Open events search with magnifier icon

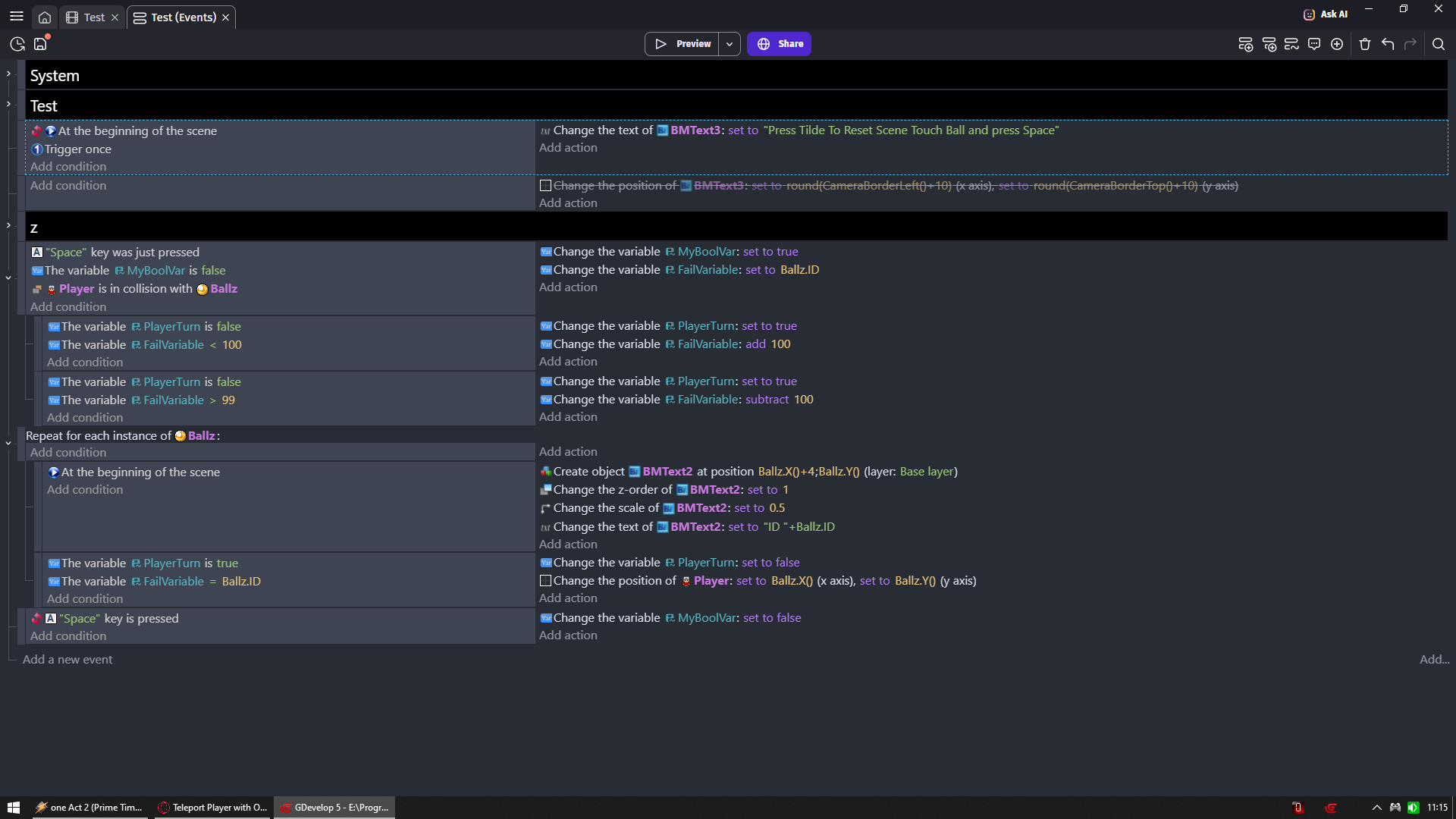click(x=1438, y=44)
